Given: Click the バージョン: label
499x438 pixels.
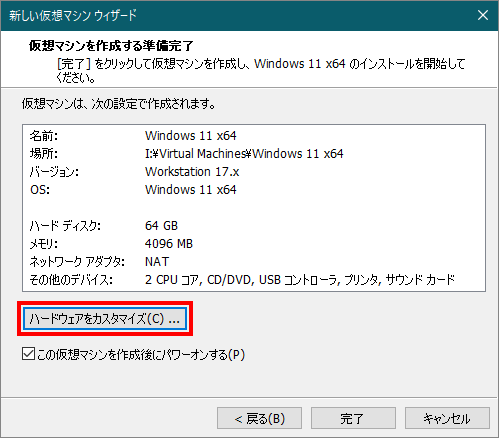Looking at the screenshot, I should click(x=54, y=172).
